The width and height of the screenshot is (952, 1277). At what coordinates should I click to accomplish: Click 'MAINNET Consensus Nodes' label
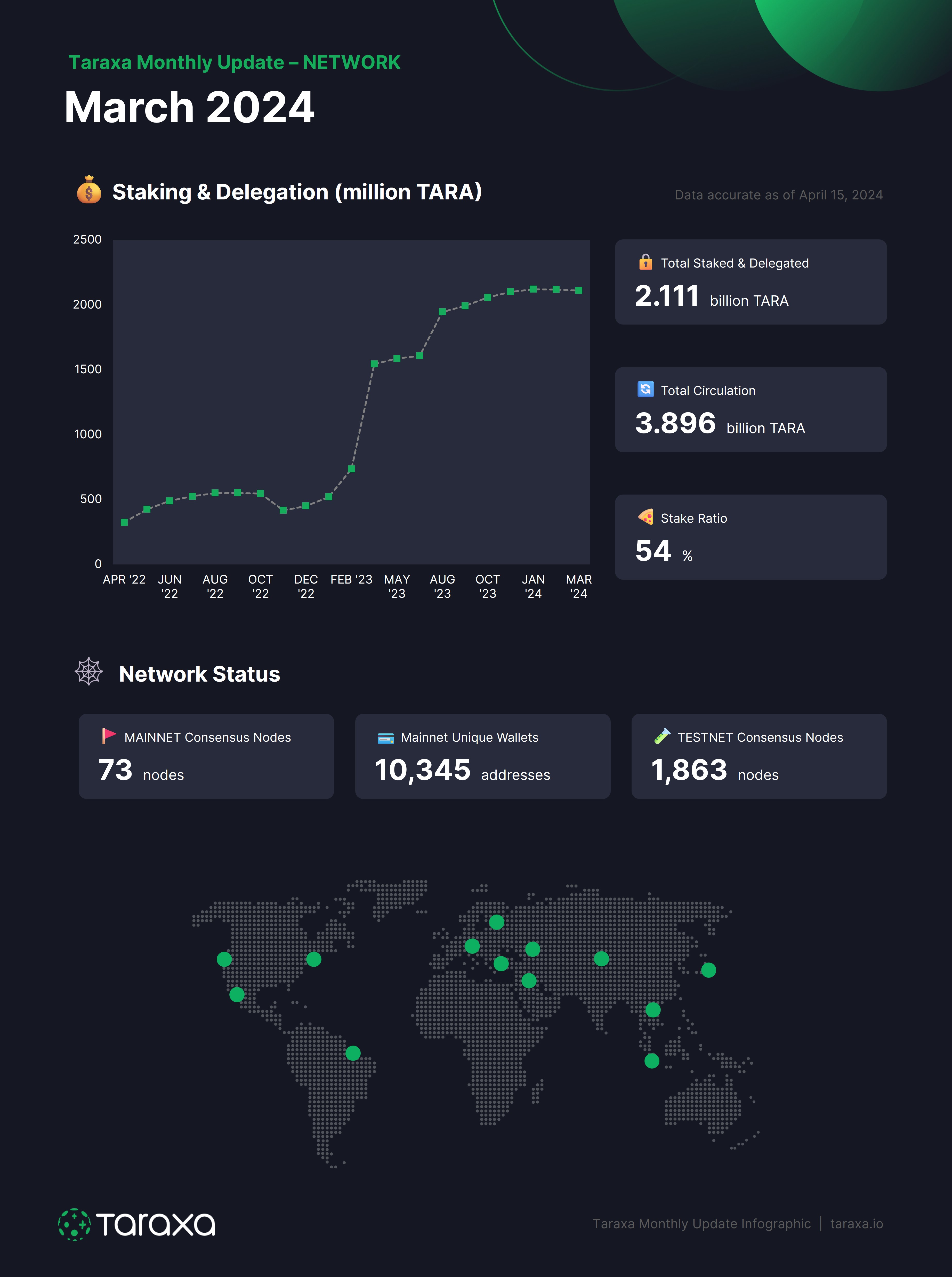coord(207,738)
